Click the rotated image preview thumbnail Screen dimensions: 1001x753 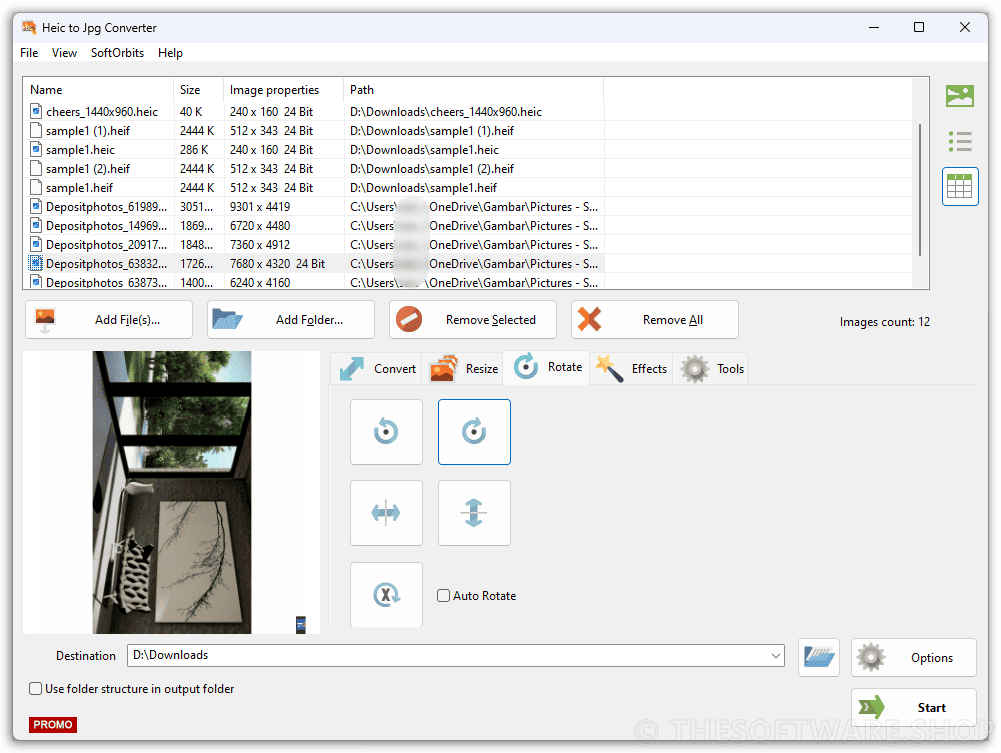click(172, 492)
